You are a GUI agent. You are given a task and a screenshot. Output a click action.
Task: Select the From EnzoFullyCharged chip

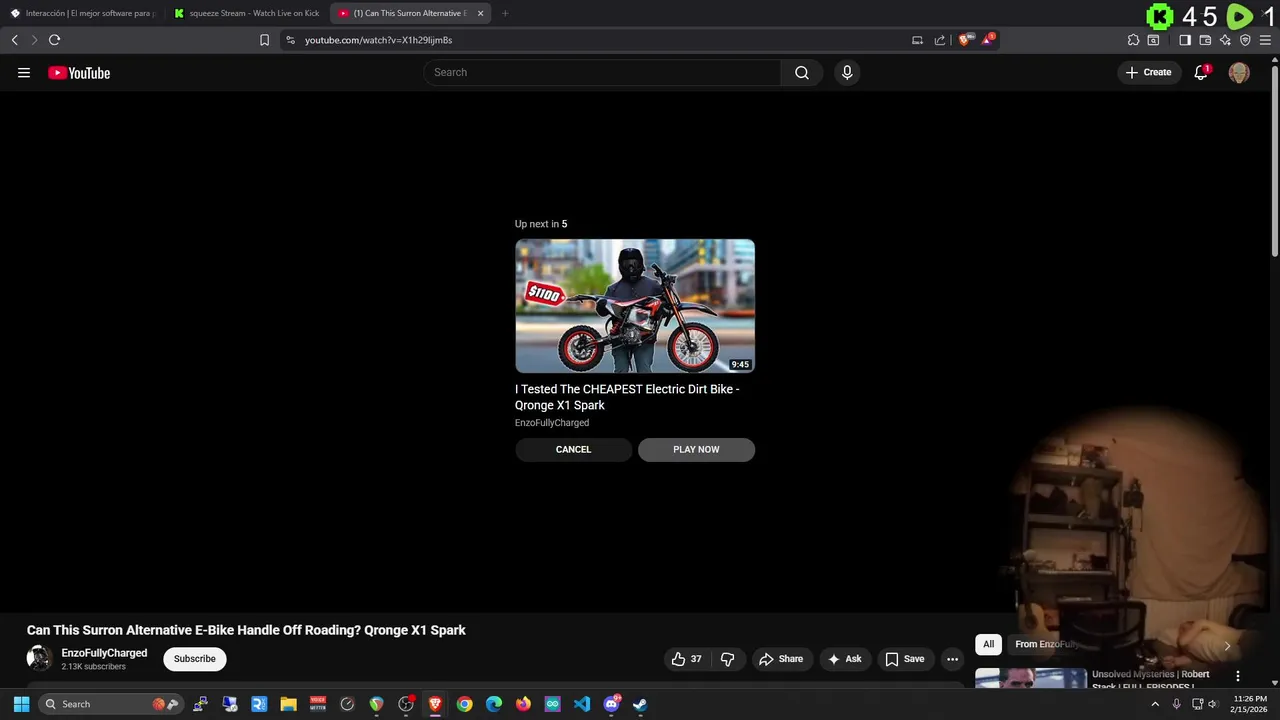pos(1046,644)
